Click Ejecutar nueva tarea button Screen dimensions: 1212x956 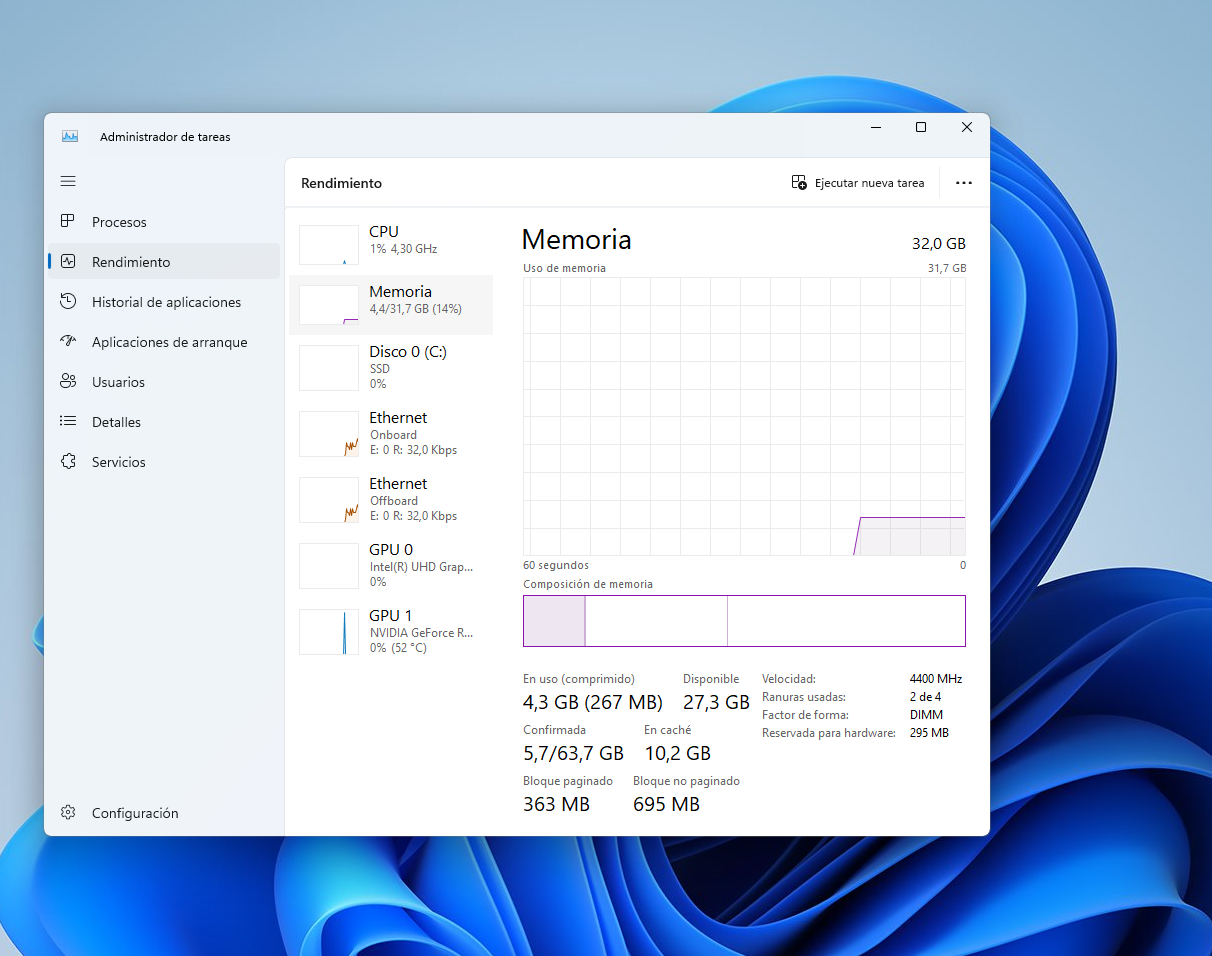pos(858,183)
